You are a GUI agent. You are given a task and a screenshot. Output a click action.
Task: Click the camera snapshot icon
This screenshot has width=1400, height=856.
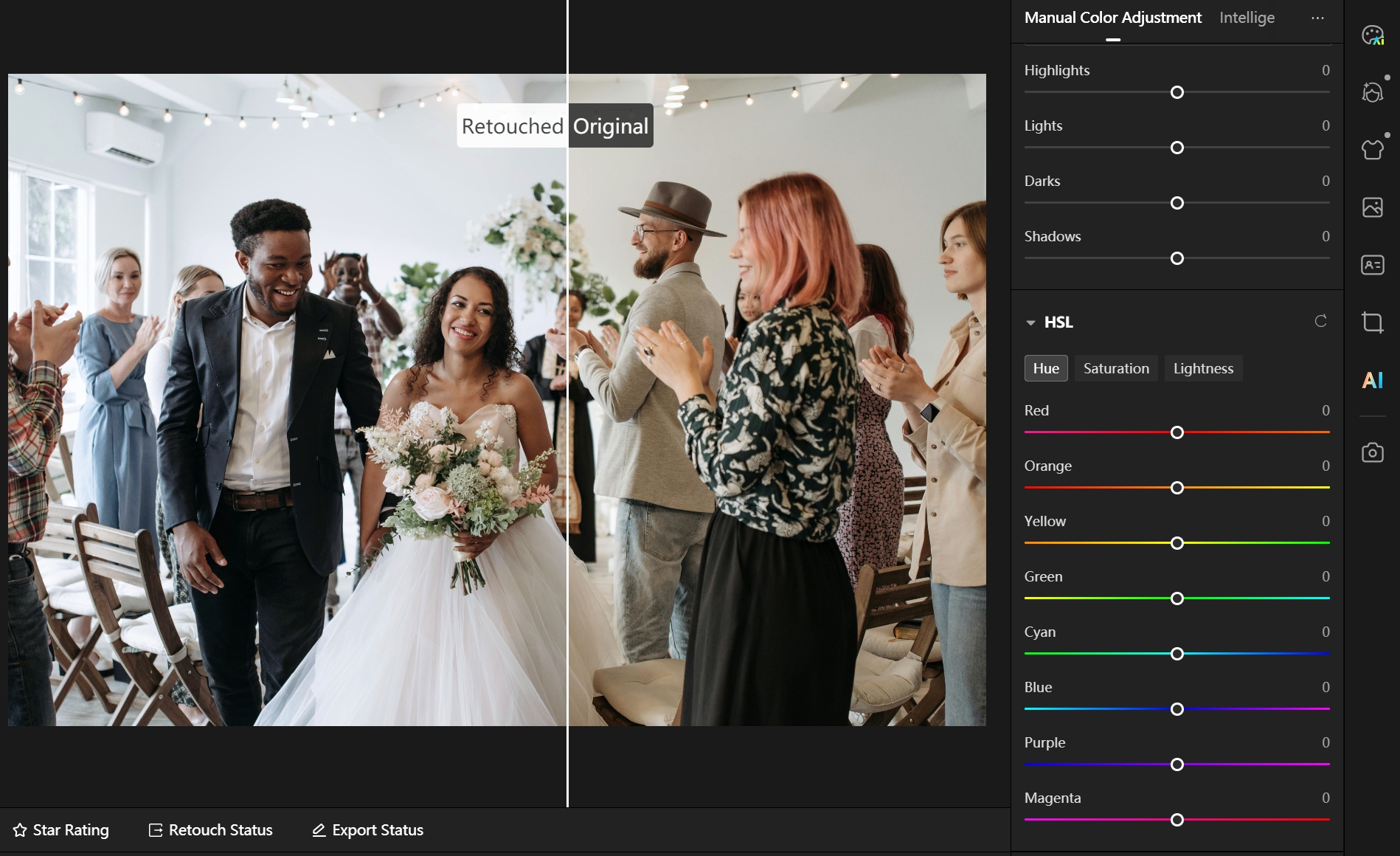pos(1372,452)
